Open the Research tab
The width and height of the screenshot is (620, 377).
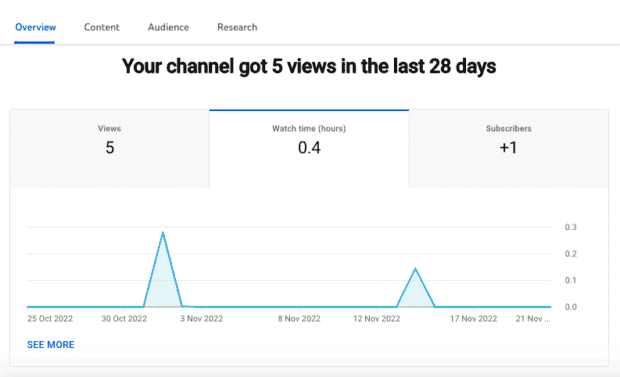[x=237, y=27]
